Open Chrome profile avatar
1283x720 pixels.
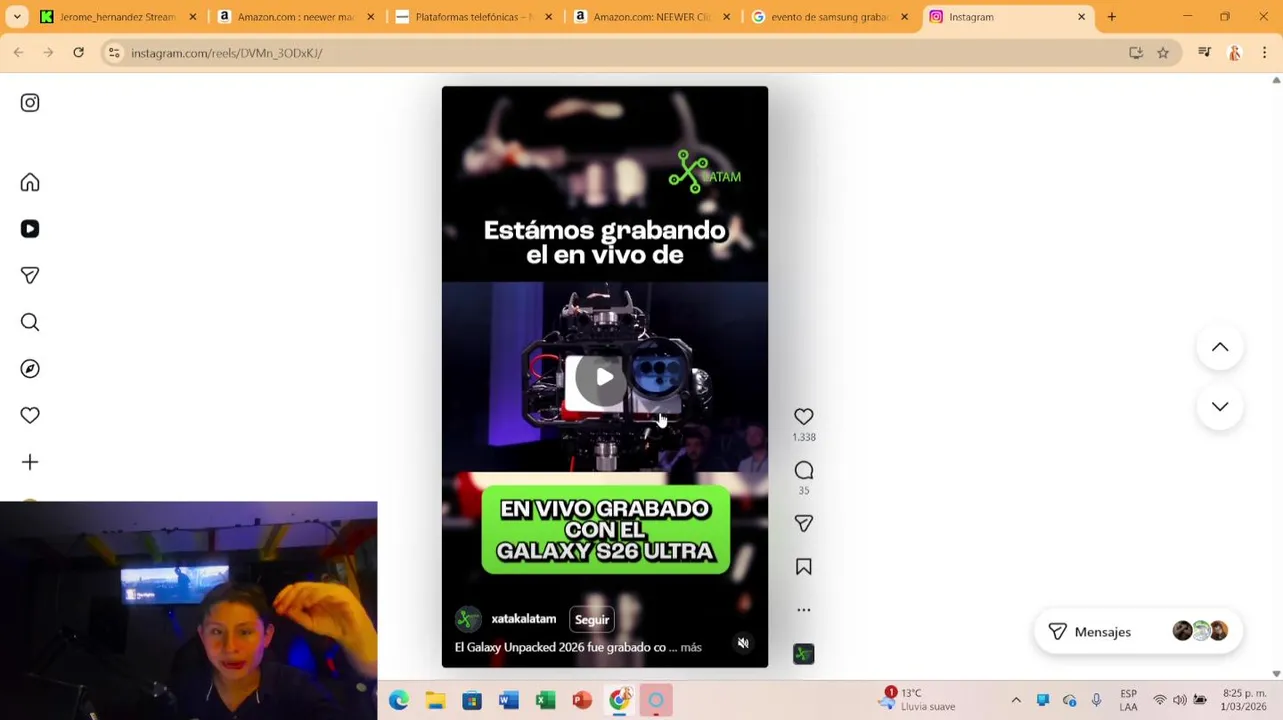pyautogui.click(x=1234, y=53)
